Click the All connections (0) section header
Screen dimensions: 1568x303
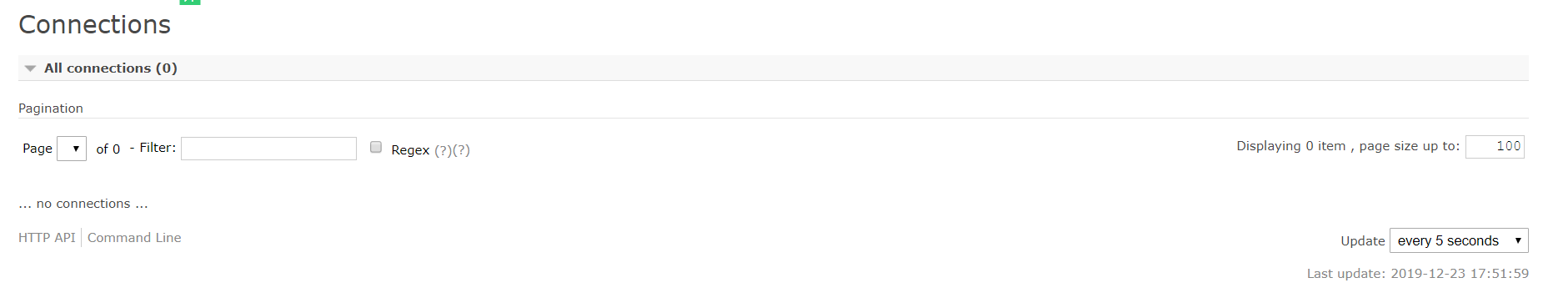773,68
